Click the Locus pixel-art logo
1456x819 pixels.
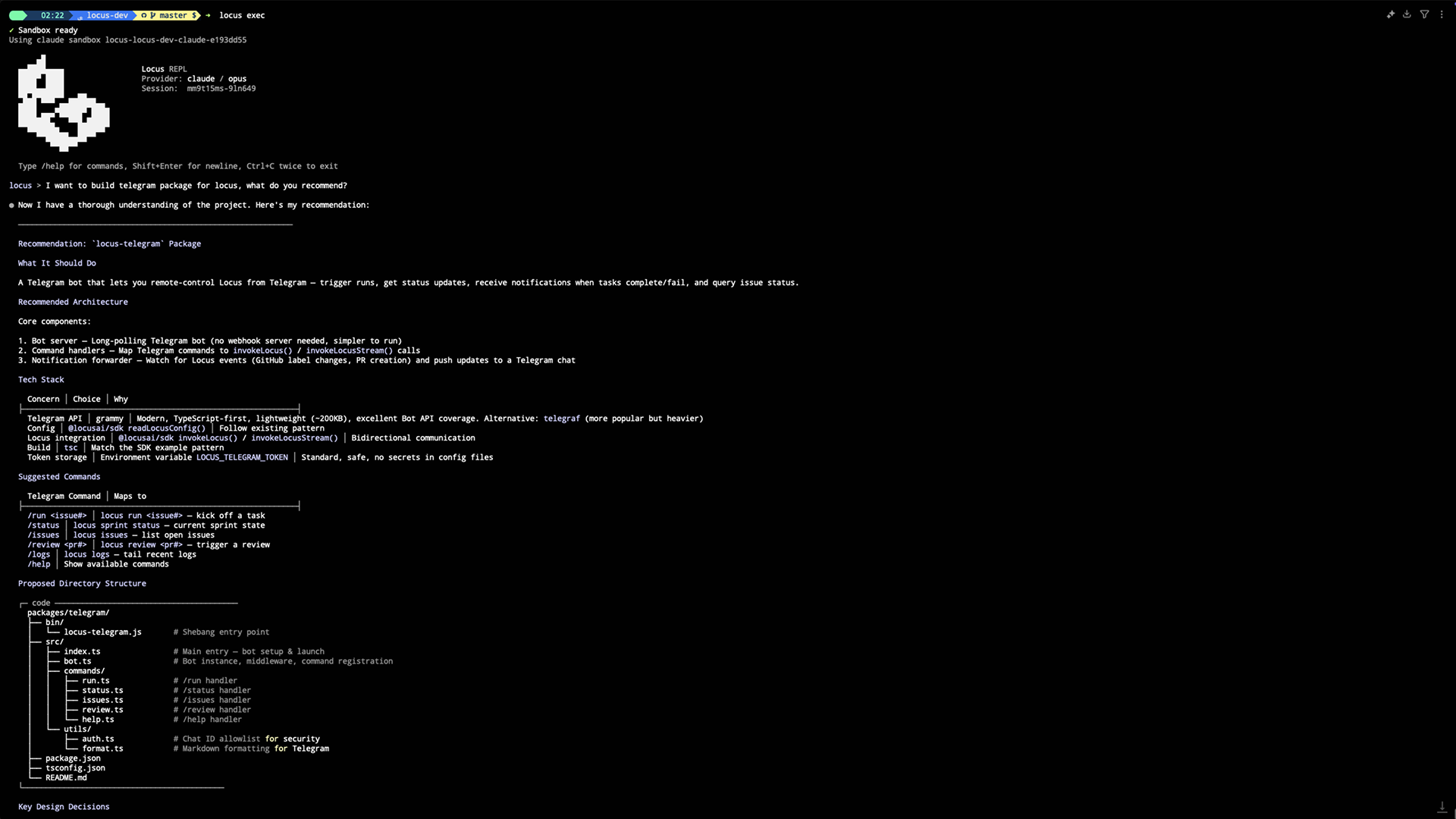pos(64,103)
